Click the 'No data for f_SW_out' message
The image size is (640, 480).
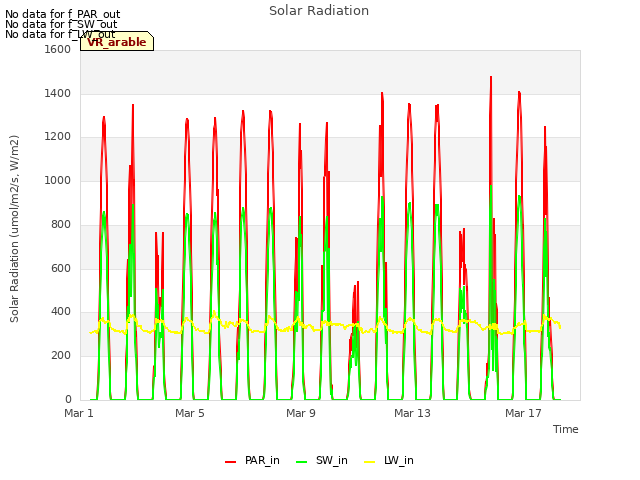click(61, 24)
